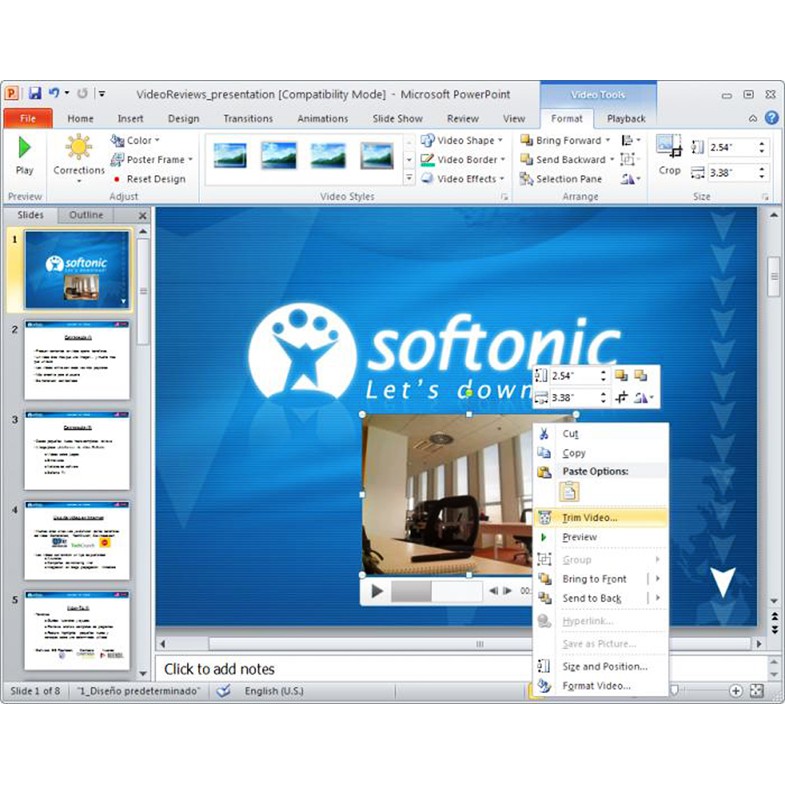Viewport: 785px width, 785px height.
Task: Open the Video Shape dropdown
Action: 463,141
